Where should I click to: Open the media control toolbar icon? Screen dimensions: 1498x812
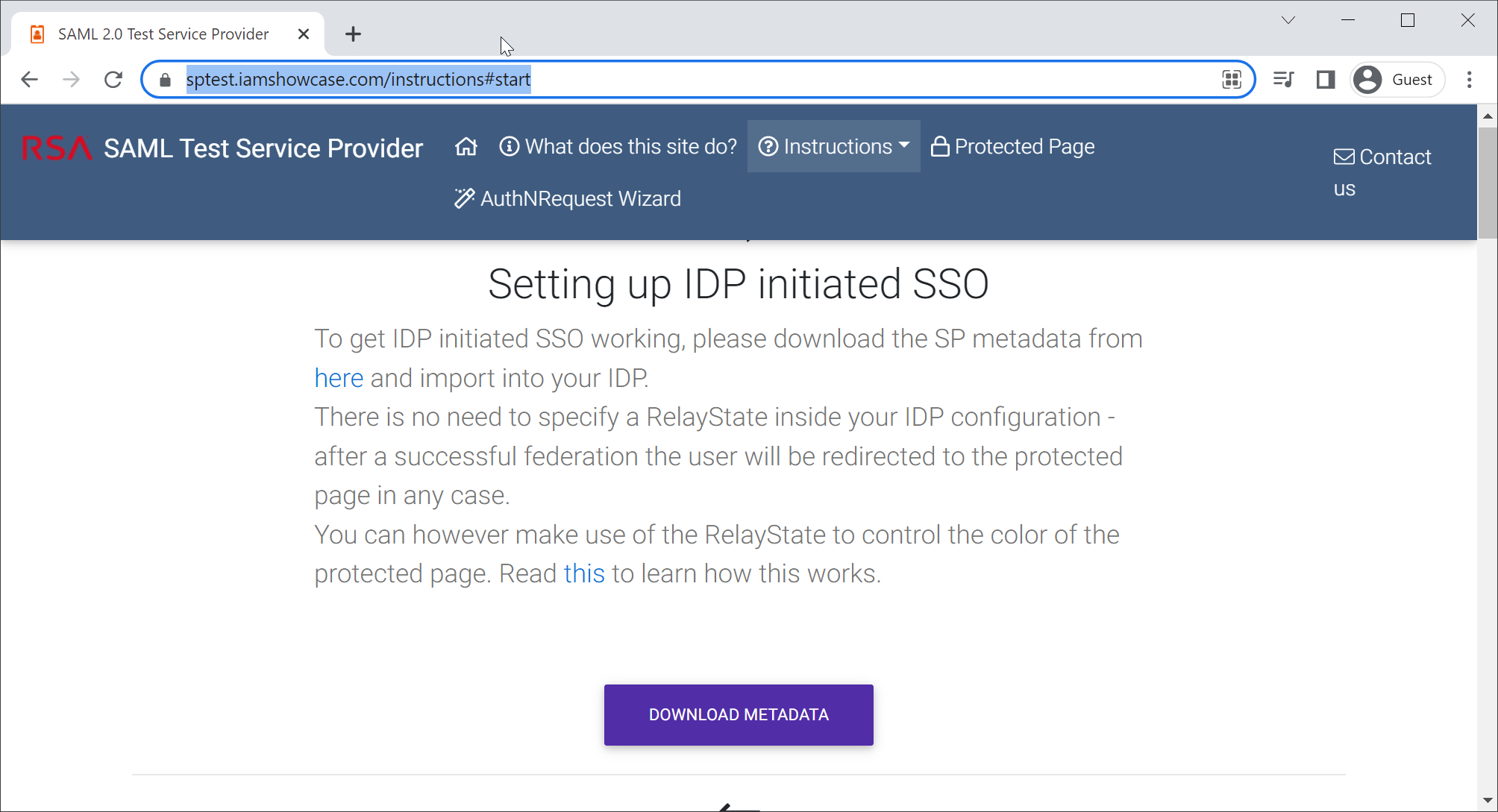(x=1283, y=80)
